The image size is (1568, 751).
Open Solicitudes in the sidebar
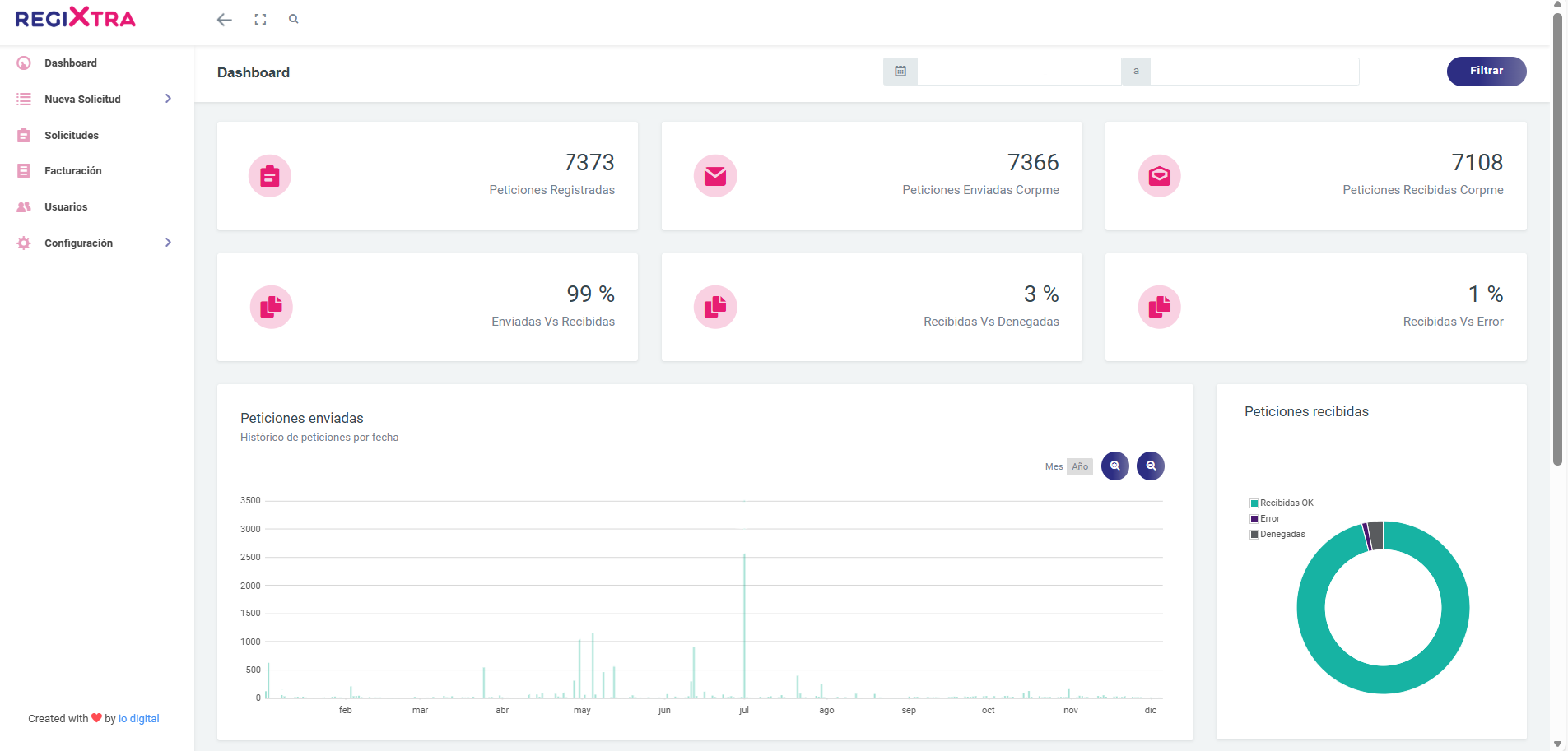click(72, 135)
